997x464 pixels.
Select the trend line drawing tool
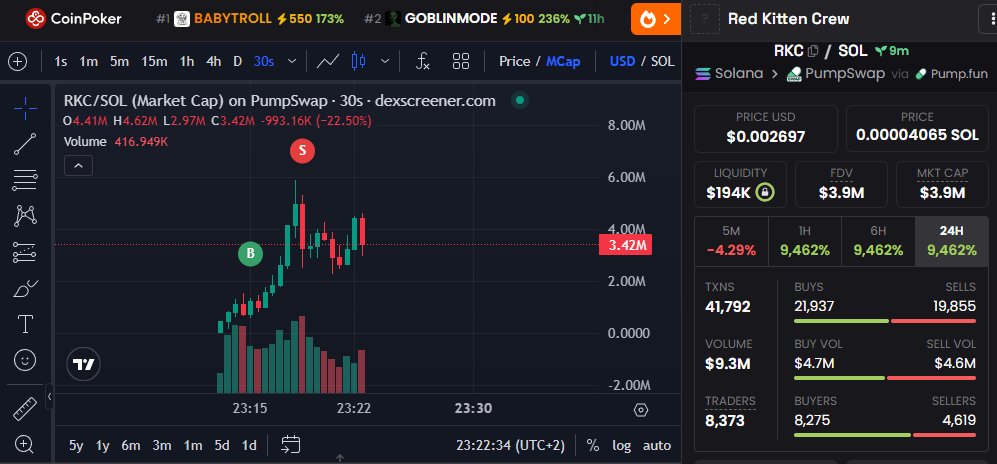25,144
